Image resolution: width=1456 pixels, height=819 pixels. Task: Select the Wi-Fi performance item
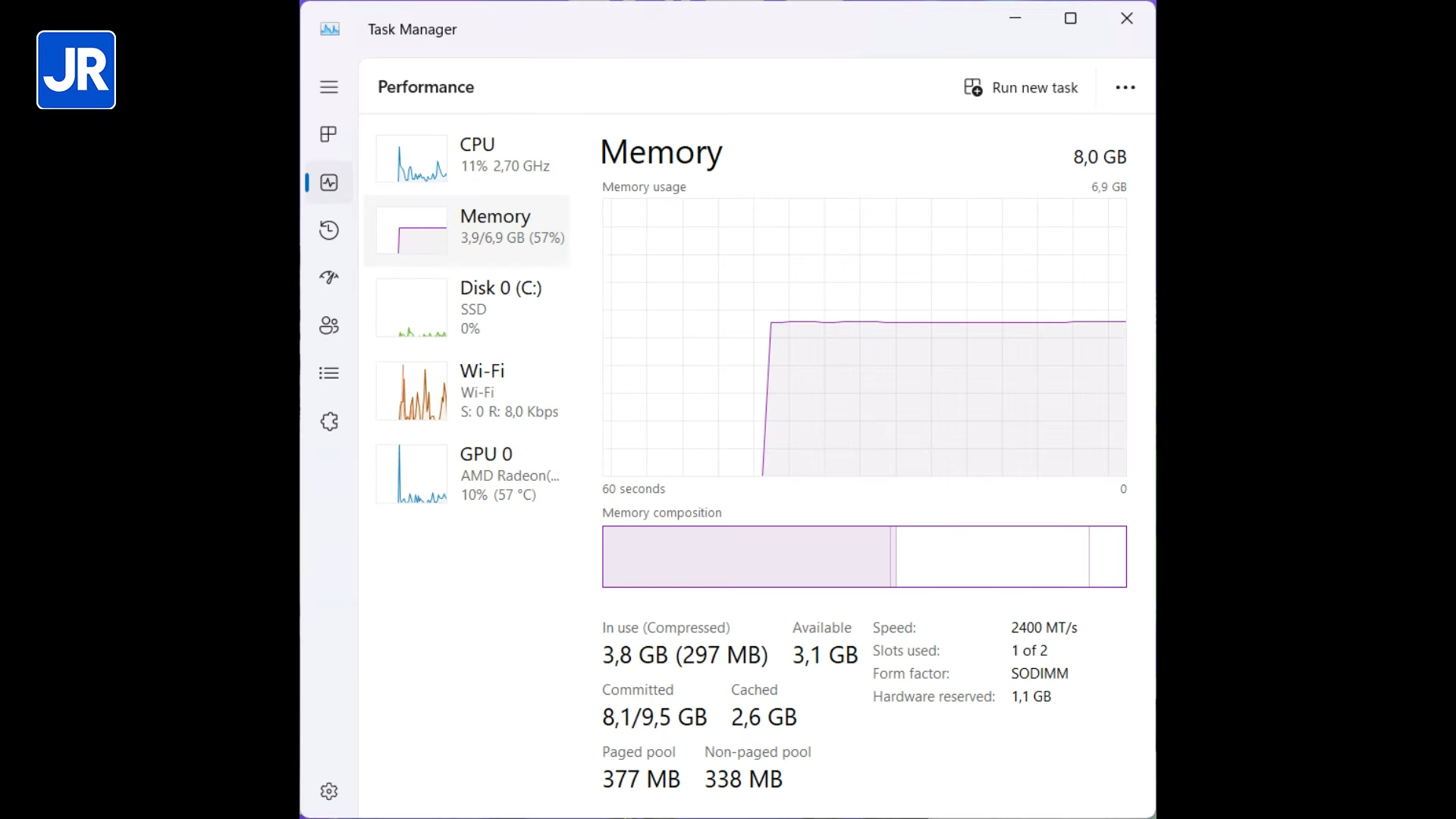[x=470, y=391]
